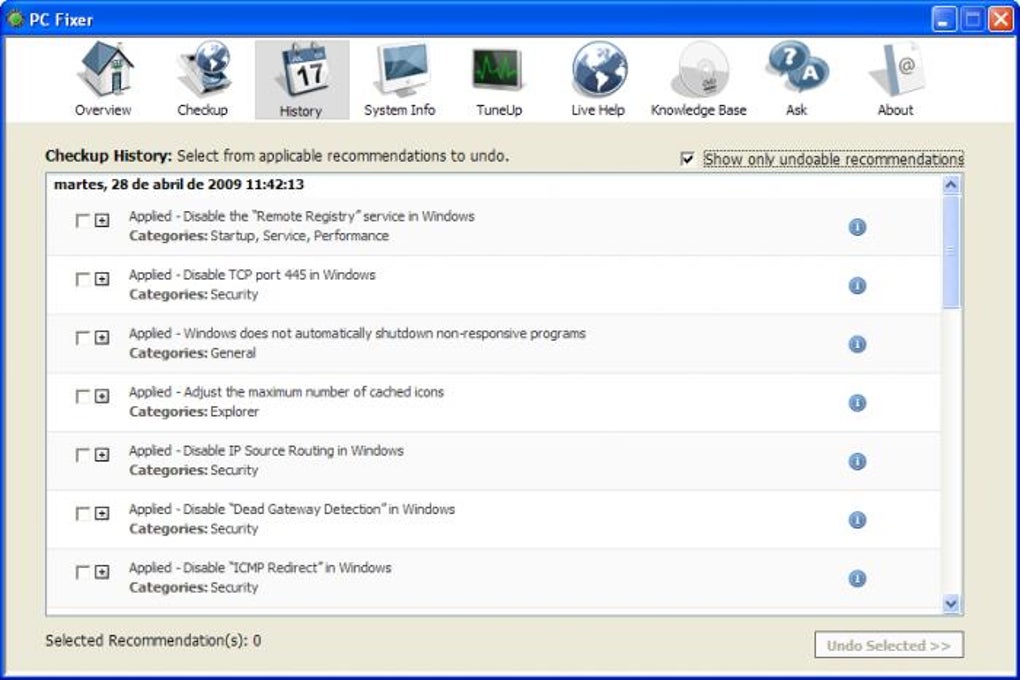1020x680 pixels.
Task: Click info icon for cached icons entry
Action: 857,403
